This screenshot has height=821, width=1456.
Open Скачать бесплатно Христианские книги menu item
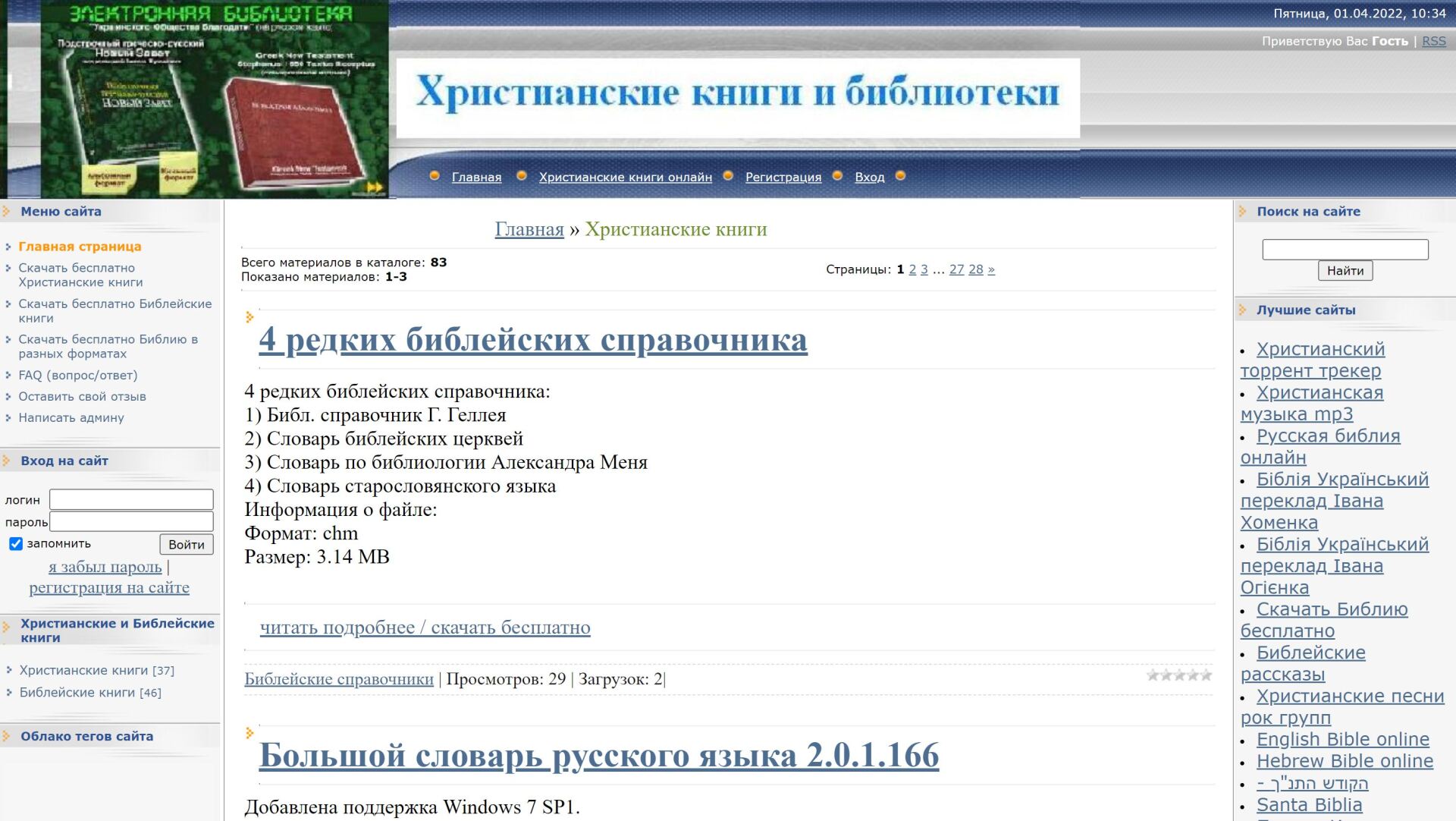click(80, 275)
